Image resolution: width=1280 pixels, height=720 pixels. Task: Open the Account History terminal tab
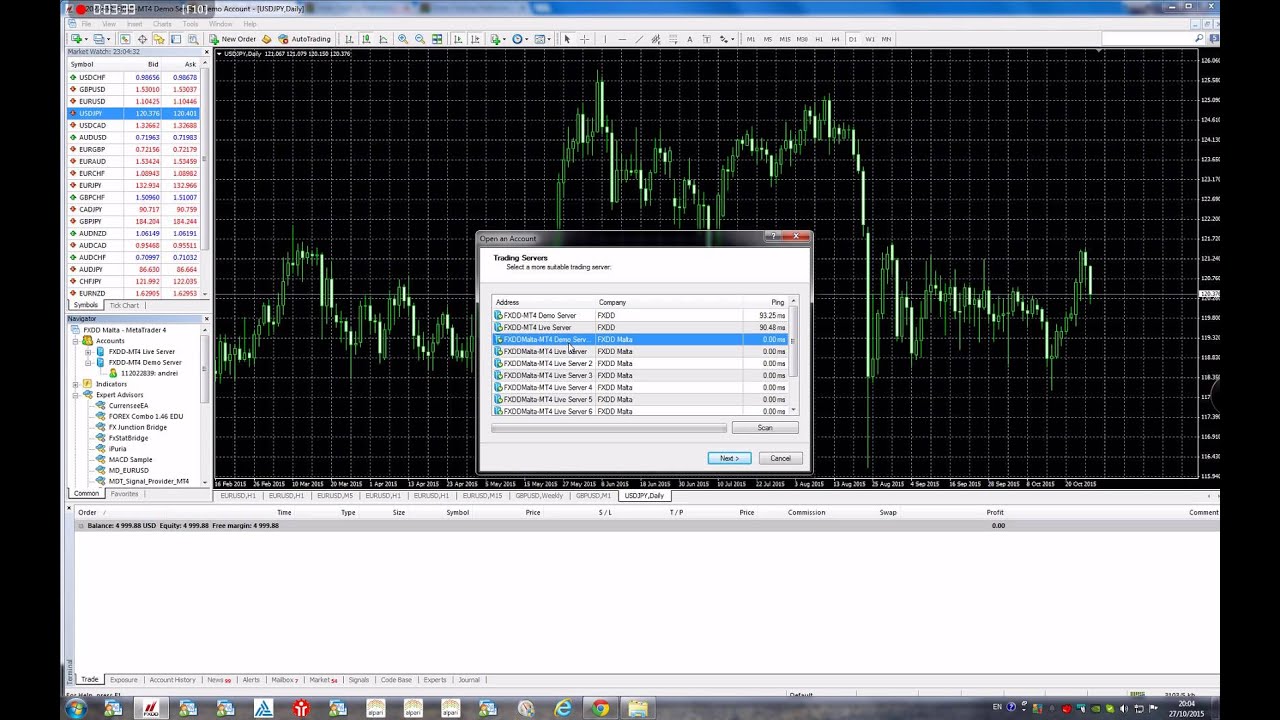click(x=172, y=680)
